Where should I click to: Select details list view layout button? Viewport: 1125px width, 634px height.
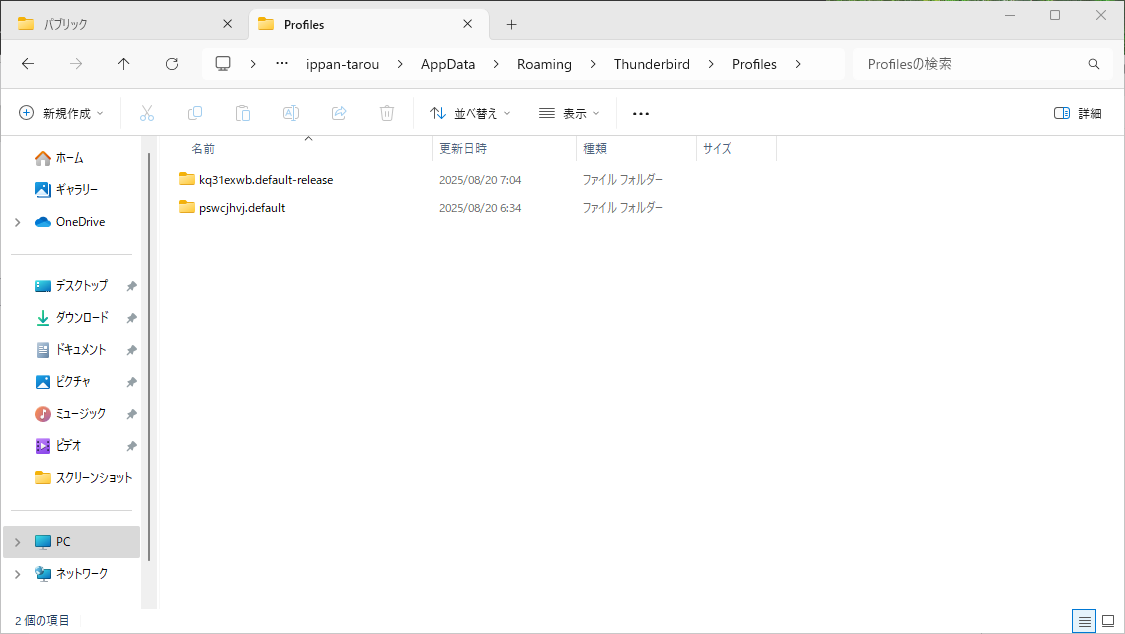(1084, 621)
